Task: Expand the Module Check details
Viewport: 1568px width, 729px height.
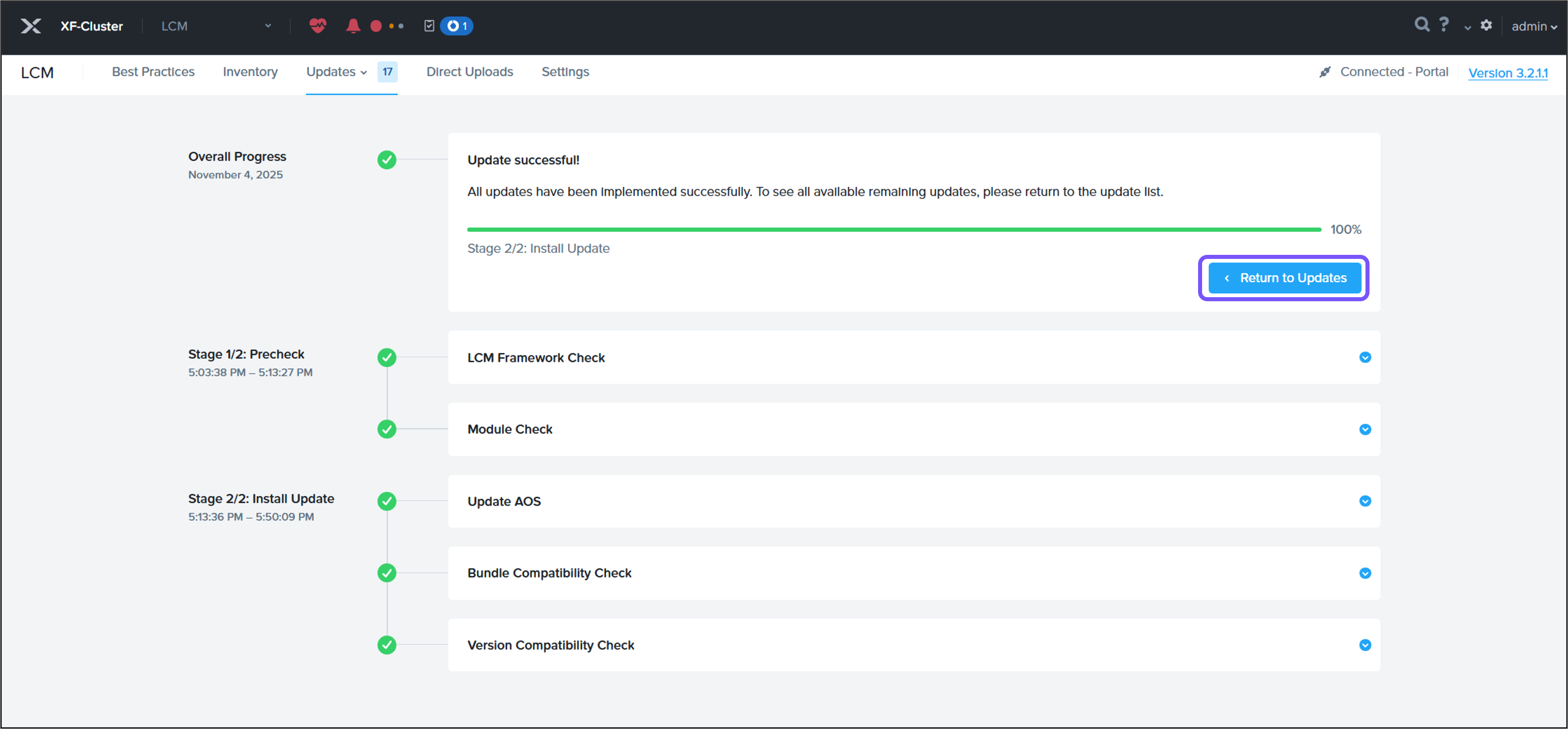Action: point(1365,430)
